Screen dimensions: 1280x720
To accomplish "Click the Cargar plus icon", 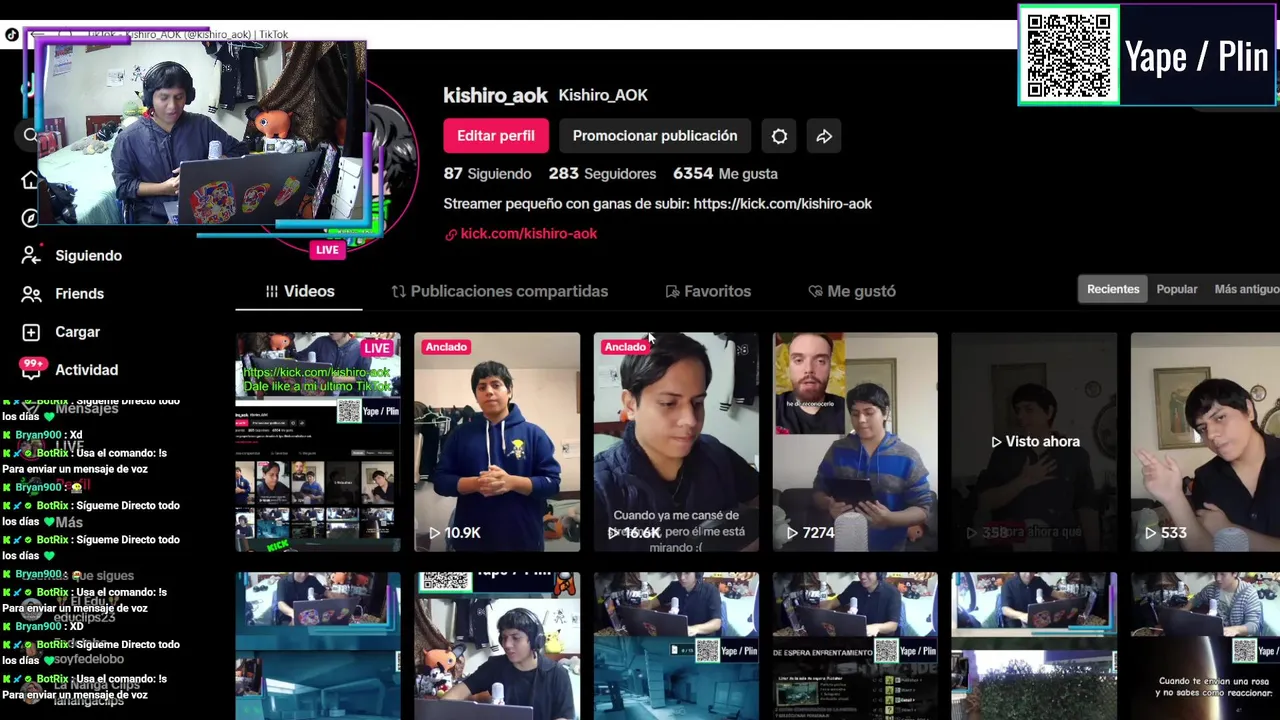I will [x=31, y=332].
